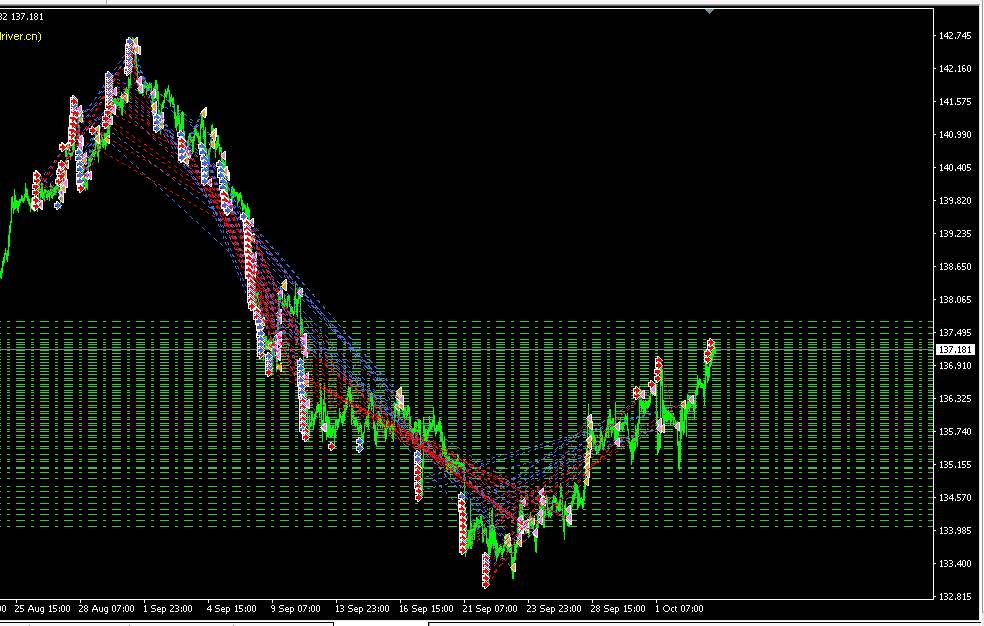Image resolution: width=984 pixels, height=626 pixels.
Task: Click the 132.815 price axis label
Action: tap(955, 596)
